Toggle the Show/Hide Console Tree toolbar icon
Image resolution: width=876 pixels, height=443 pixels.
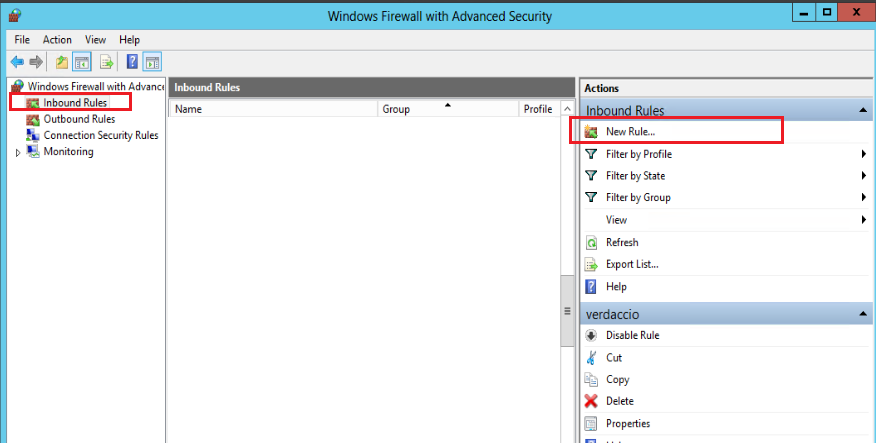pyautogui.click(x=82, y=62)
